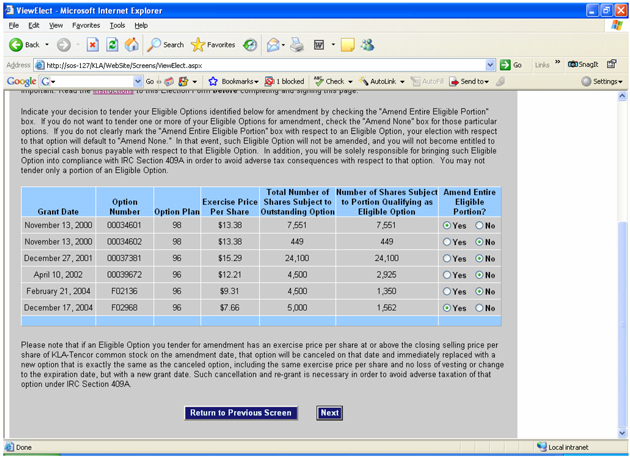Refresh the page with Refresh icon
Screen dimensions: 630x457
coord(112,45)
